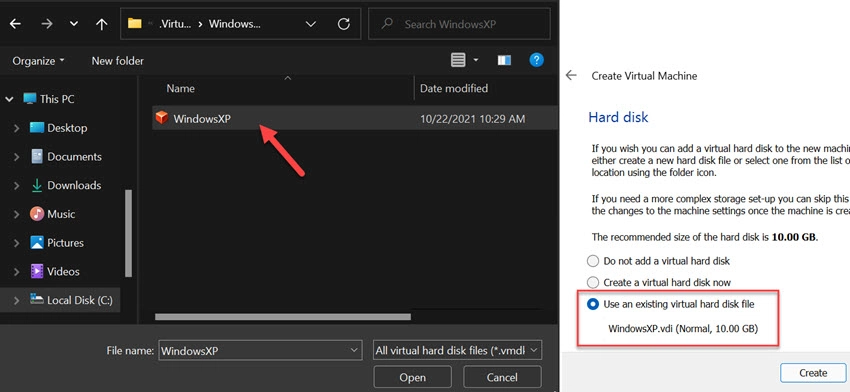The width and height of the screenshot is (850, 392).
Task: Go up one folder level arrow
Action: click(101, 24)
